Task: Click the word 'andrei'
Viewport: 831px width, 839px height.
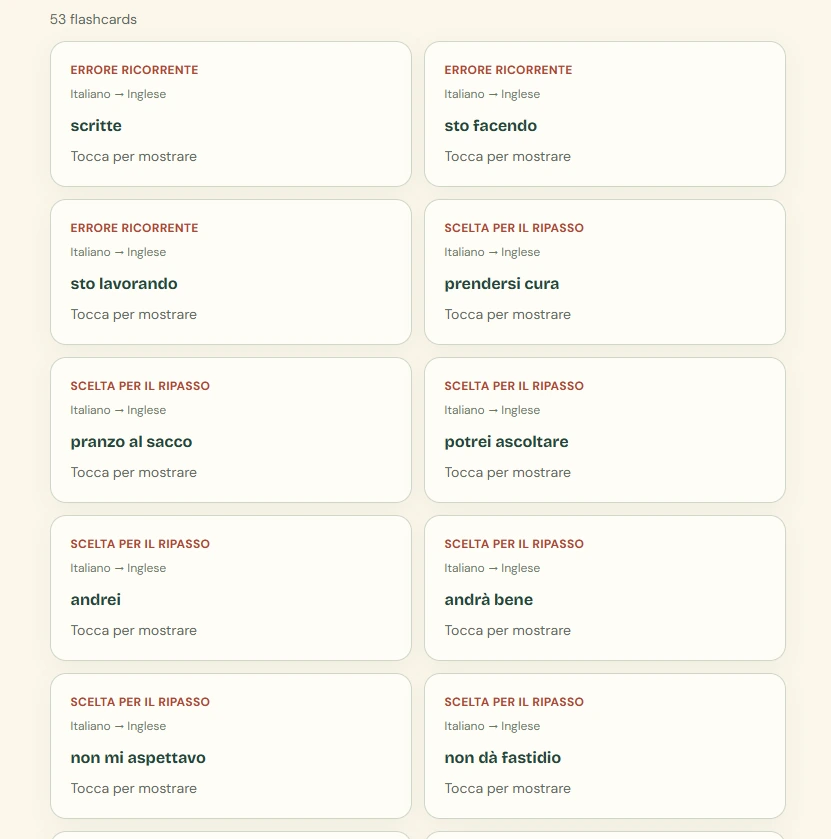Action: coord(96,599)
